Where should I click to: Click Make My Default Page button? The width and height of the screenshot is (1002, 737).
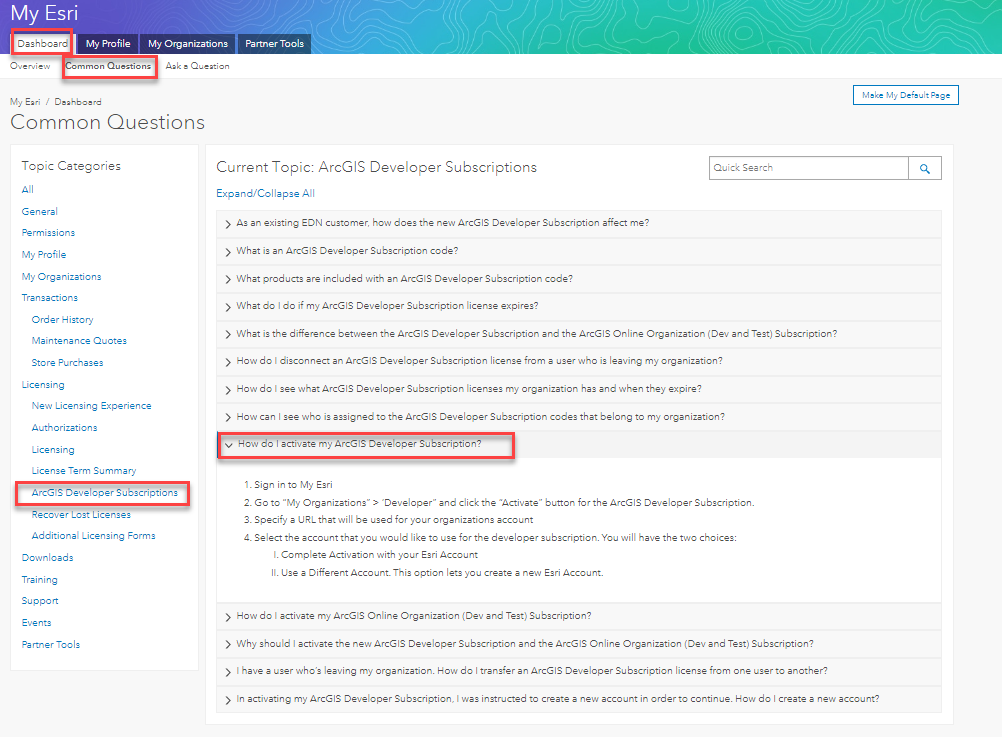point(906,95)
